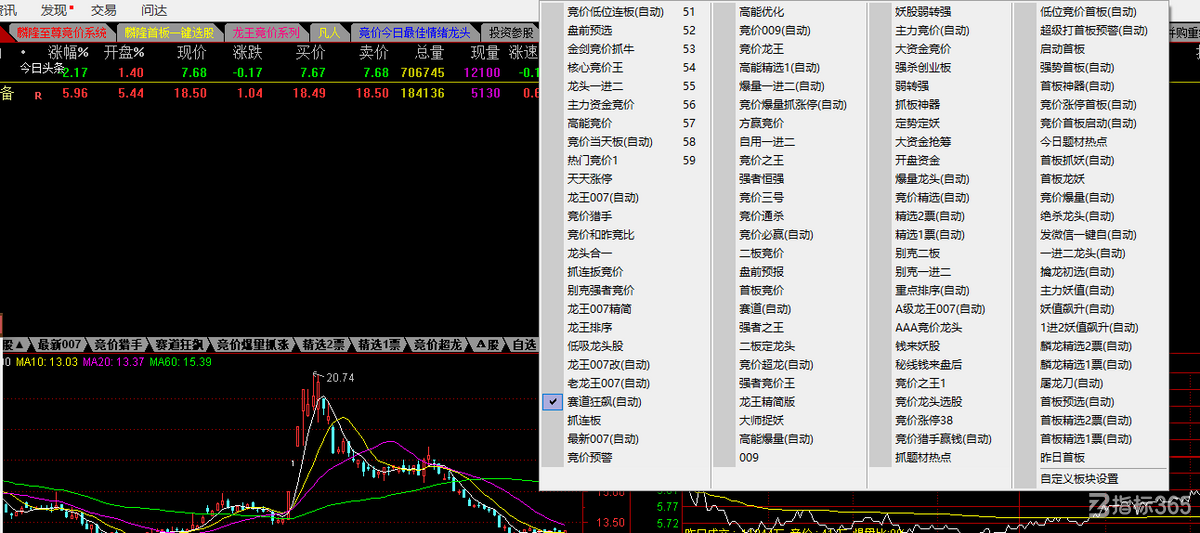Open the 问达 menu
Viewport: 1200px width, 533px height.
154,10
